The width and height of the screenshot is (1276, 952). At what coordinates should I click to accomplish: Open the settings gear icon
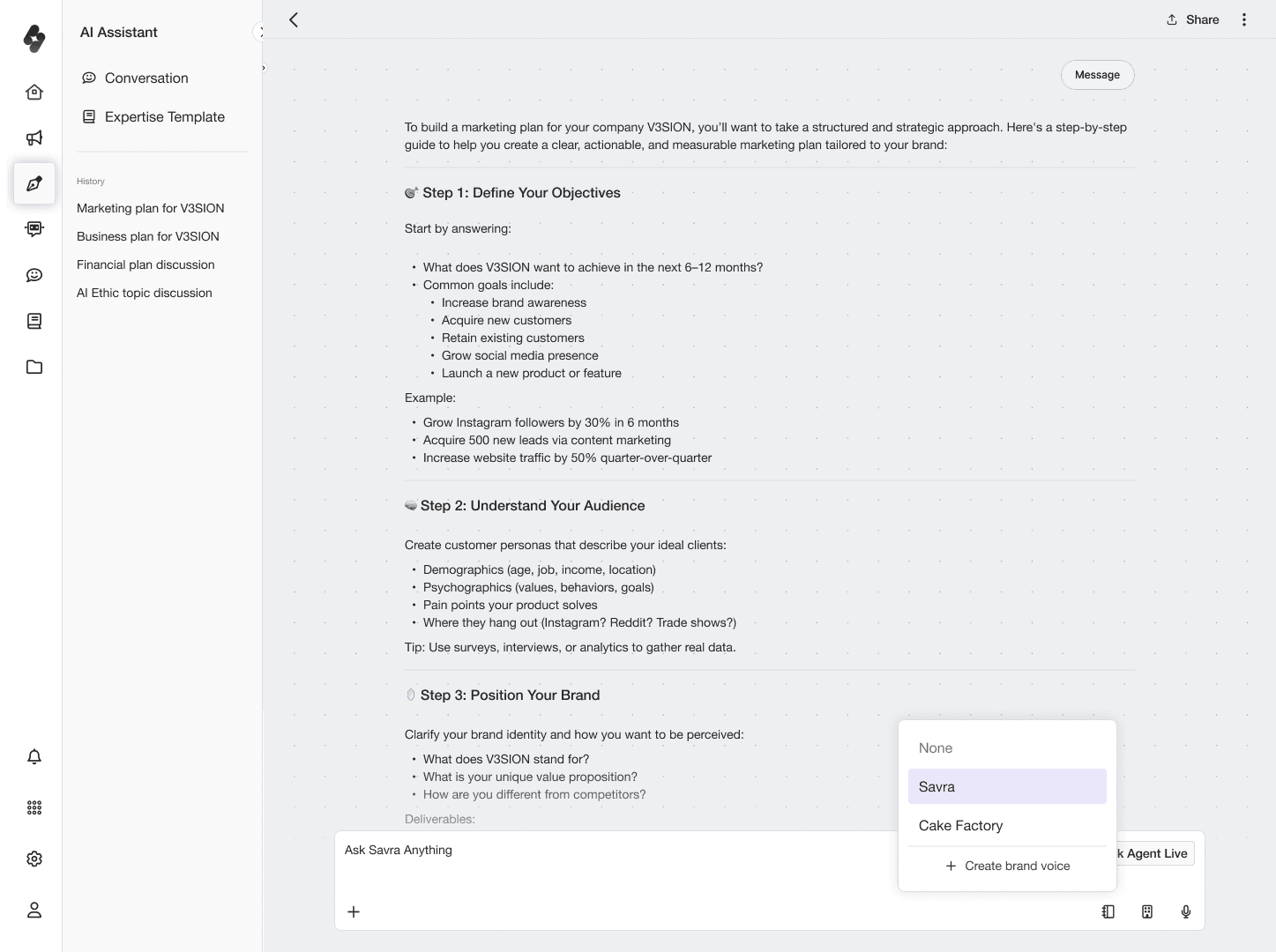[34, 859]
